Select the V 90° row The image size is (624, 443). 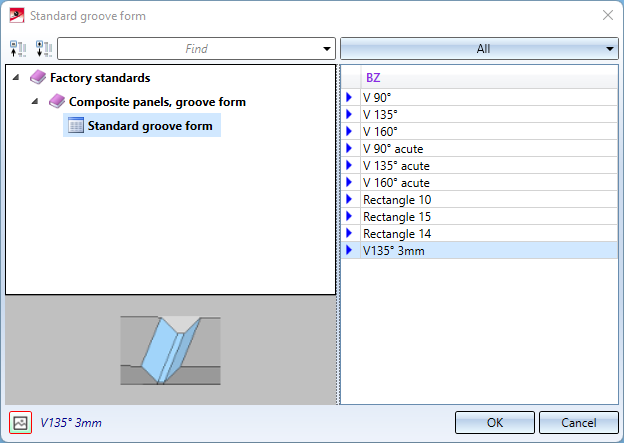(x=479, y=97)
